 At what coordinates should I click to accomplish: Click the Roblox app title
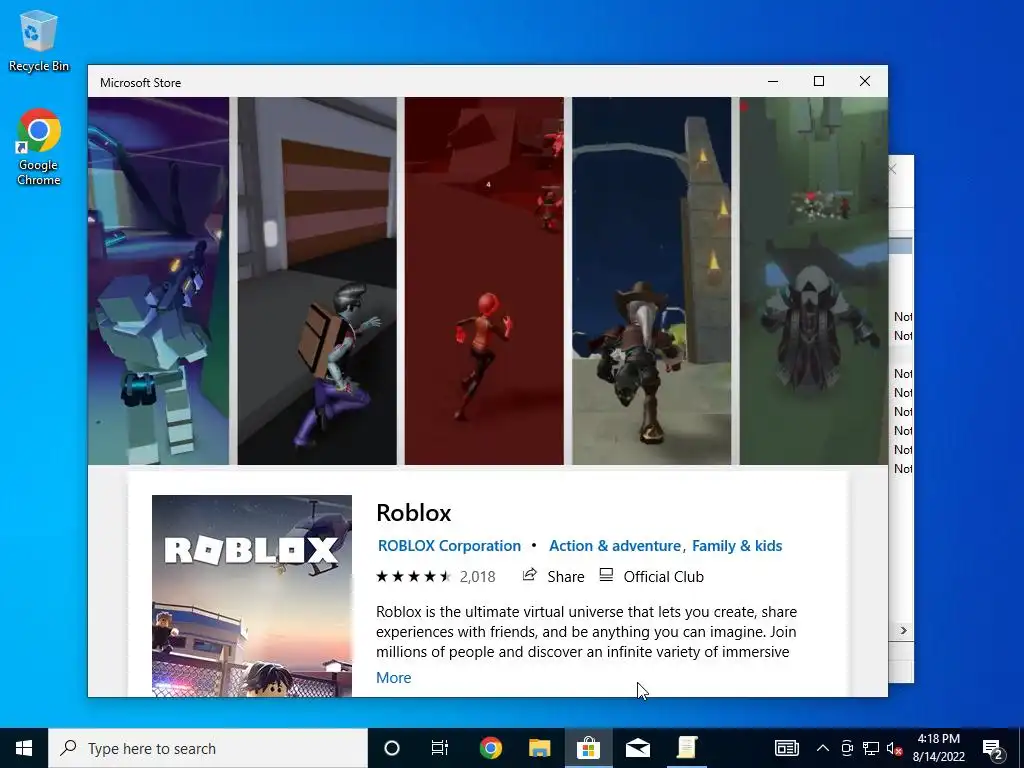[413, 513]
